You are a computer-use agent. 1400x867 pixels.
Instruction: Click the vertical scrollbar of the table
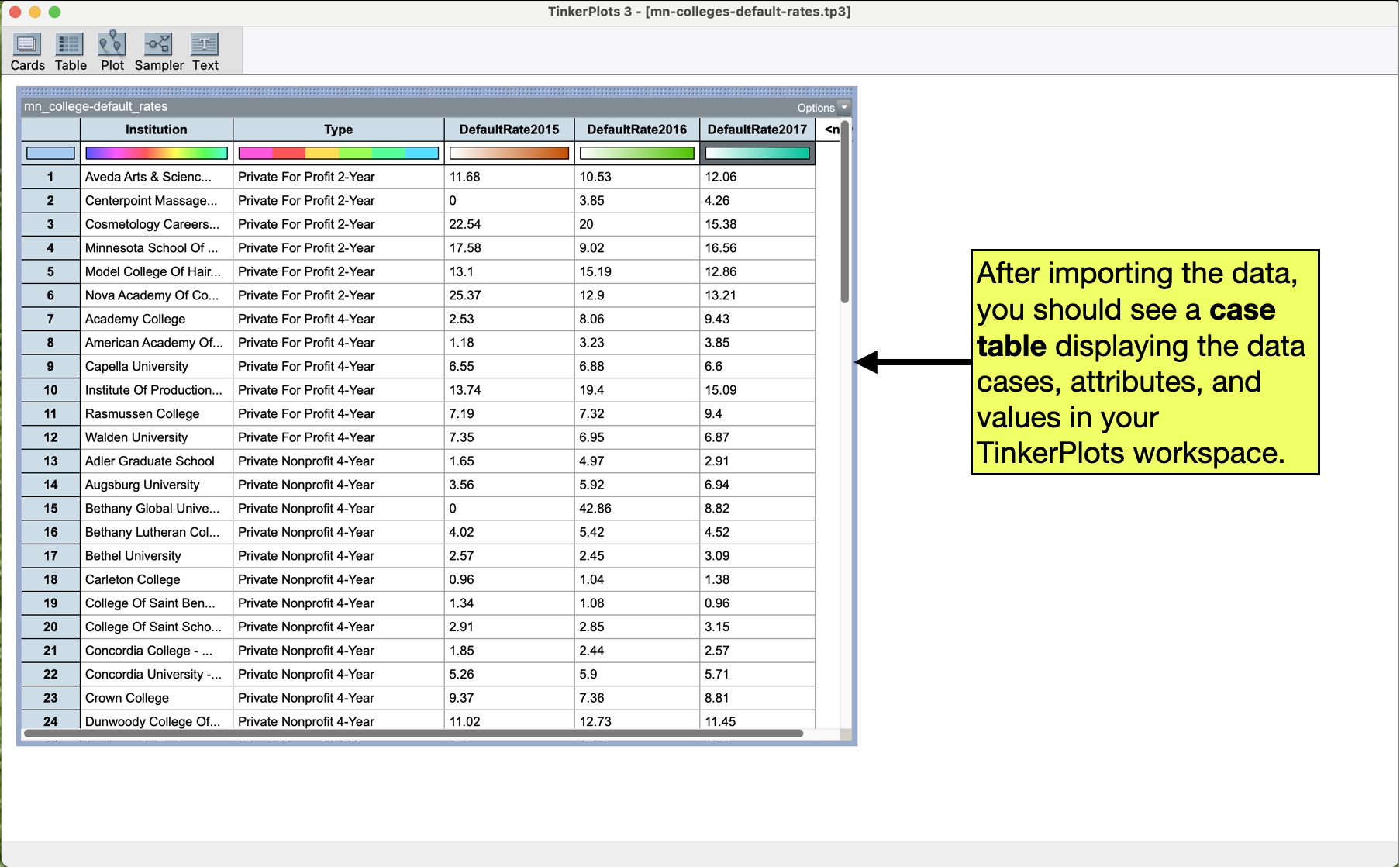coord(845,211)
